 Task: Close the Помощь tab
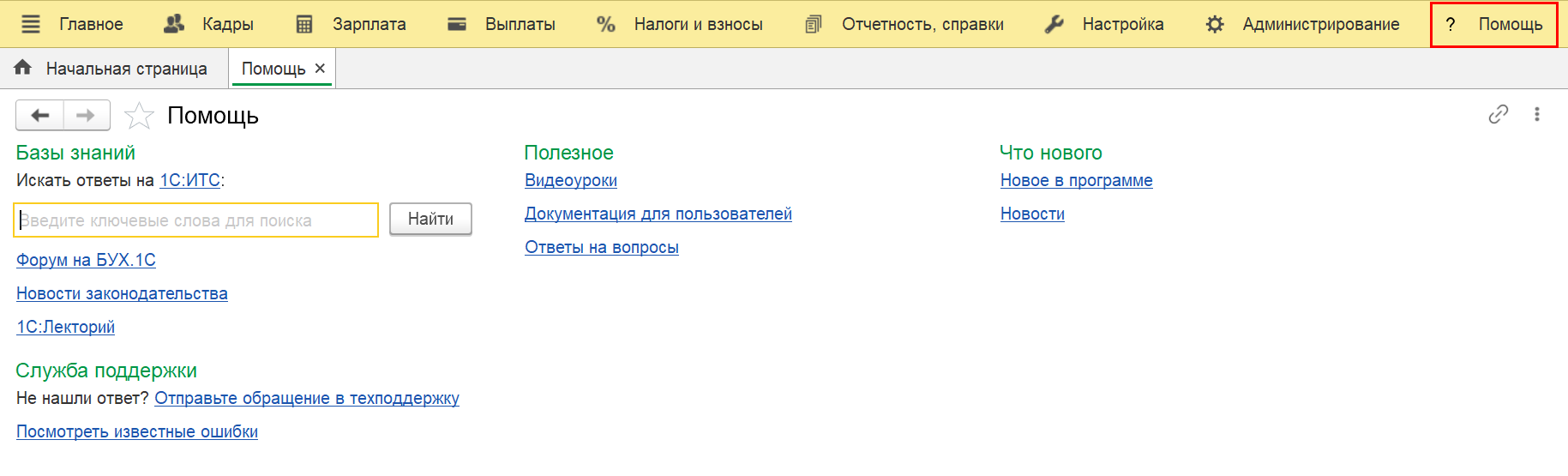pos(320,69)
